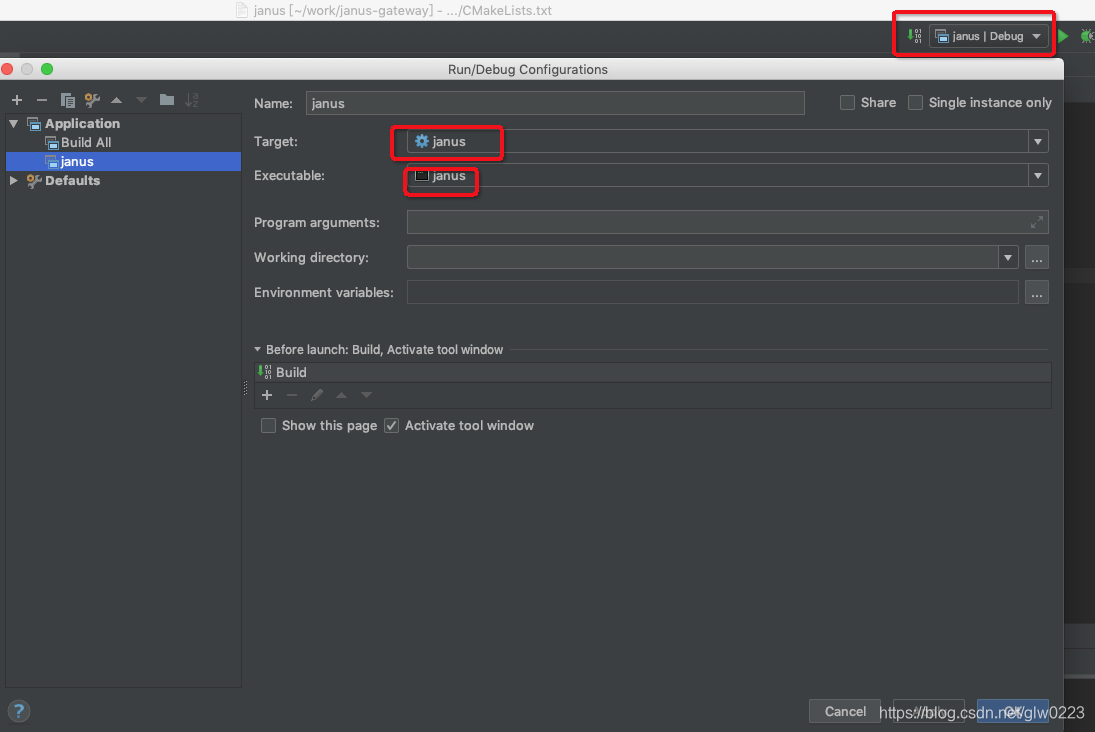The image size is (1095, 732).
Task: Move before-launch task down
Action: point(366,395)
